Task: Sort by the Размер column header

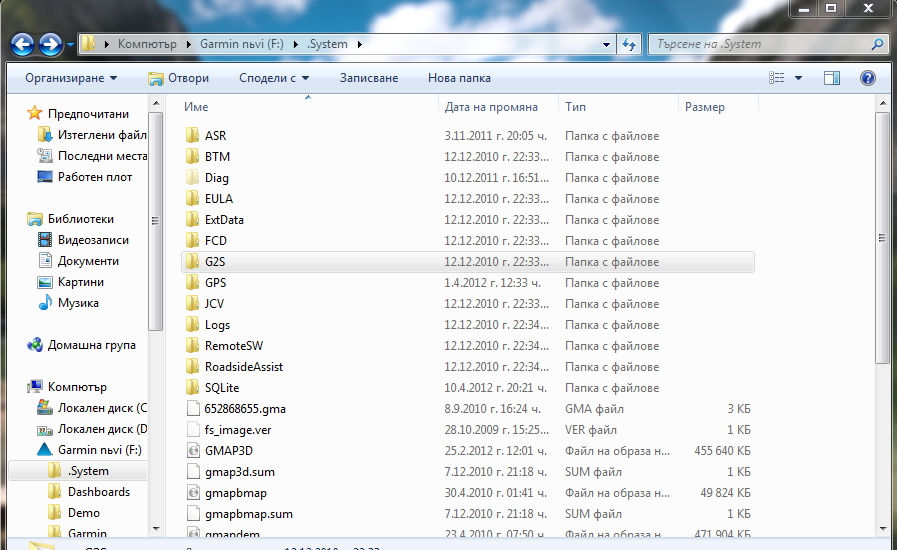Action: point(705,107)
